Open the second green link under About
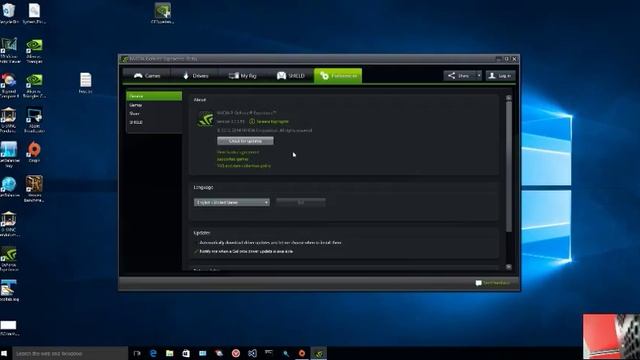640x360 pixels. point(232,159)
